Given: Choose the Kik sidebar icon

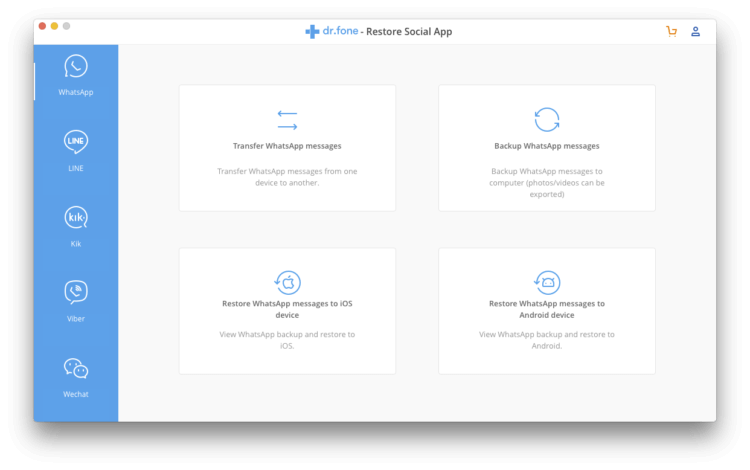Looking at the screenshot, I should (76, 218).
